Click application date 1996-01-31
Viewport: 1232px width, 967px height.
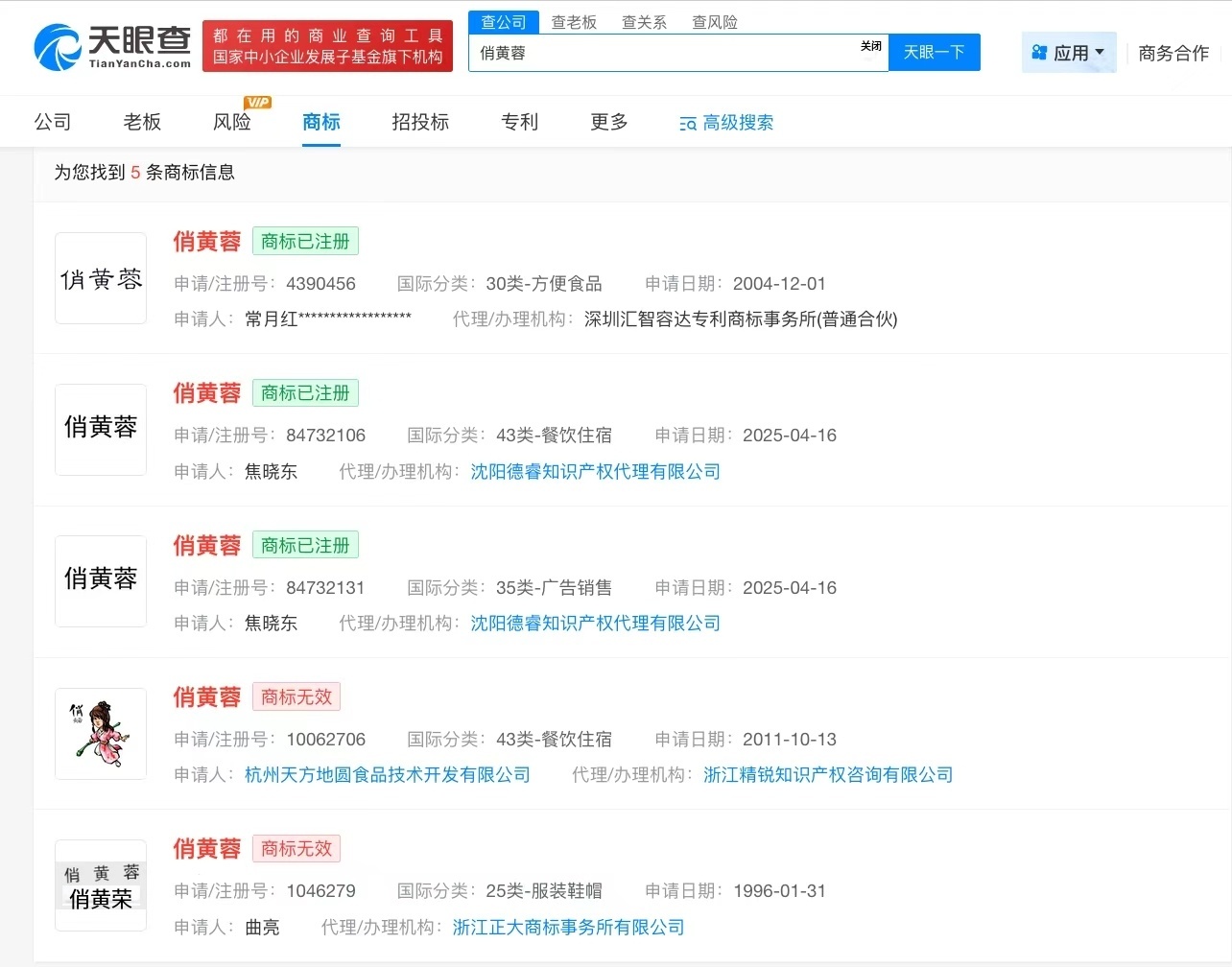[779, 890]
